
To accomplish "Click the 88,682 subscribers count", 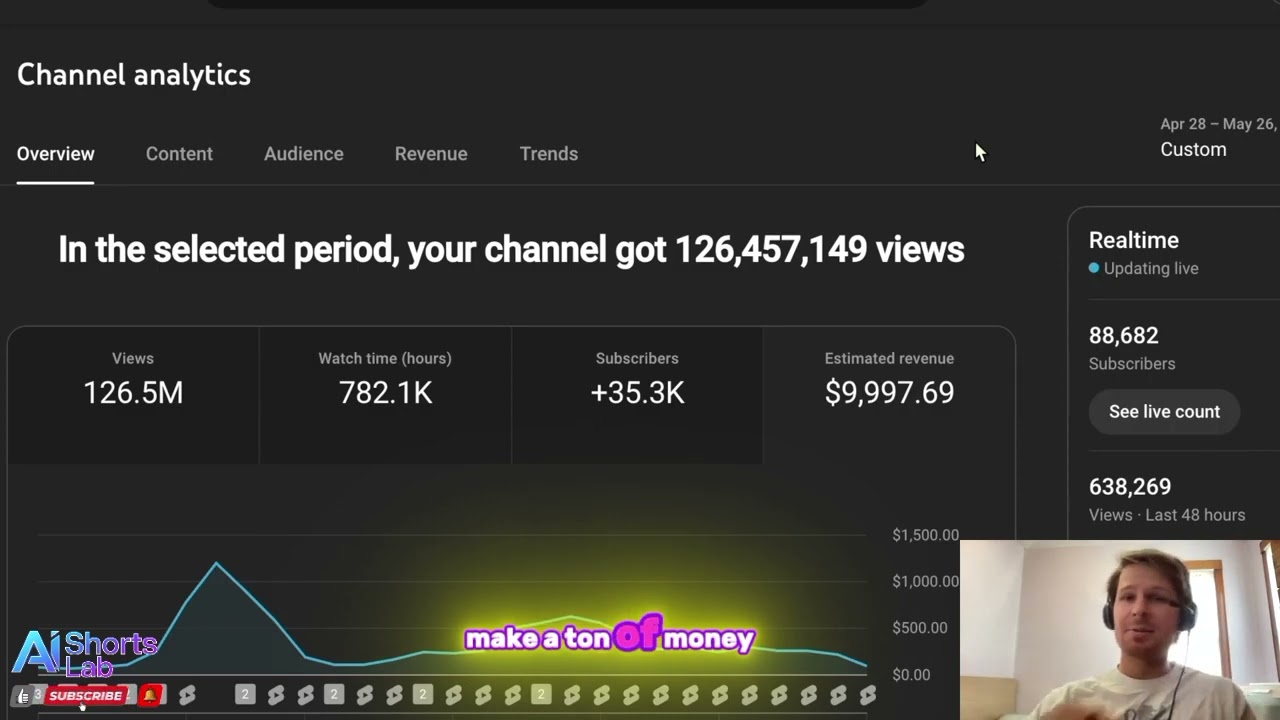I will [x=1124, y=336].
